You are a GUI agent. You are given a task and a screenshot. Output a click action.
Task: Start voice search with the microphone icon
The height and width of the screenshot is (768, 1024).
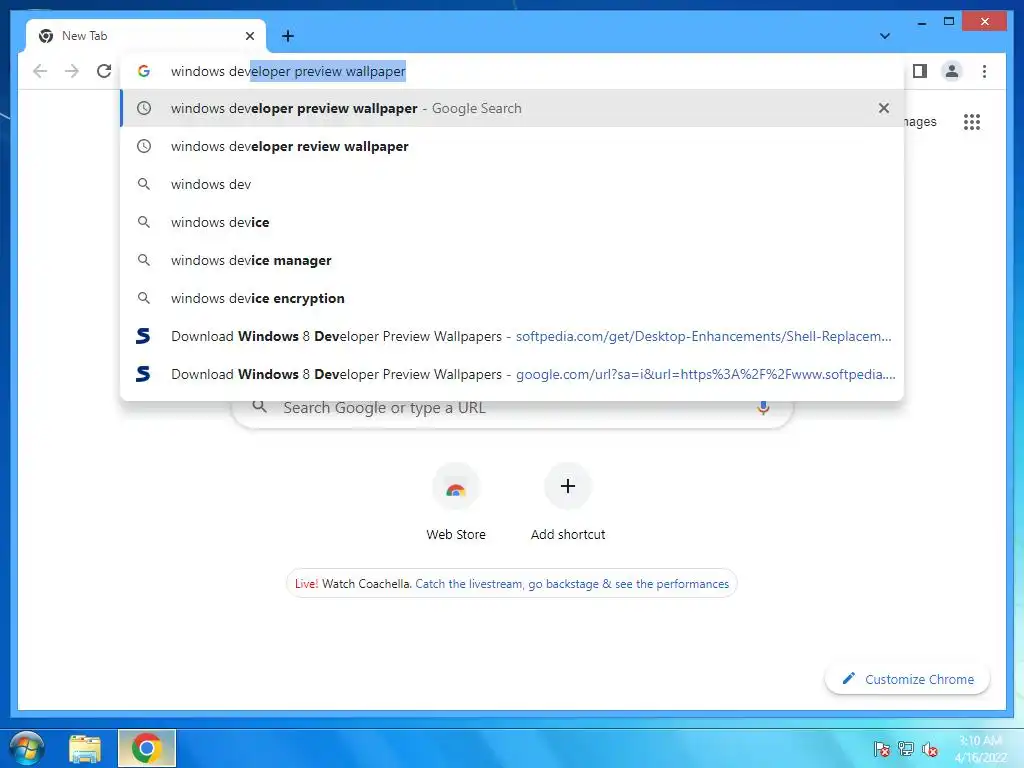pyautogui.click(x=763, y=408)
